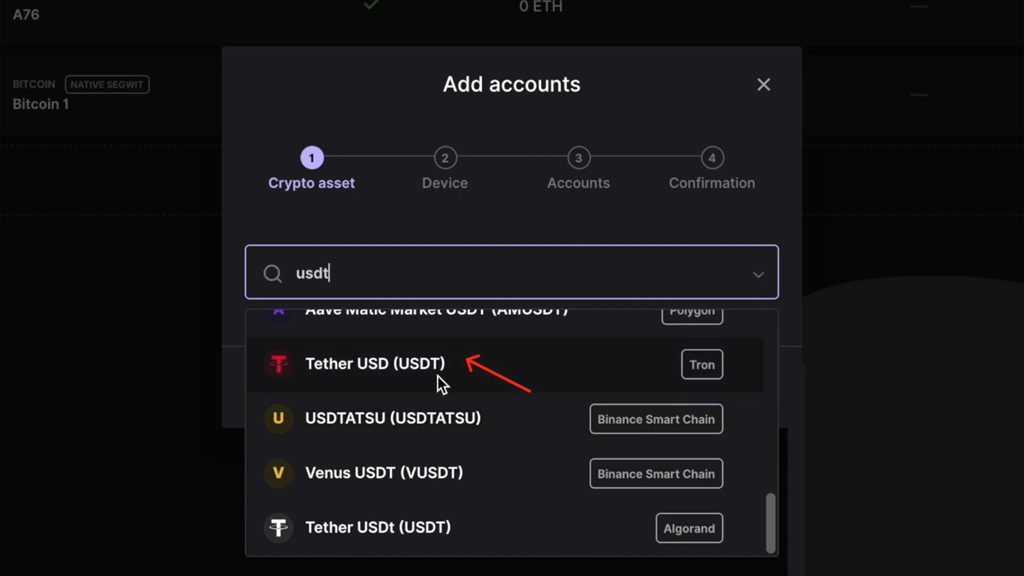Click the USDTATSU yellow U icon
This screenshot has height=576, width=1024.
pyautogui.click(x=279, y=418)
